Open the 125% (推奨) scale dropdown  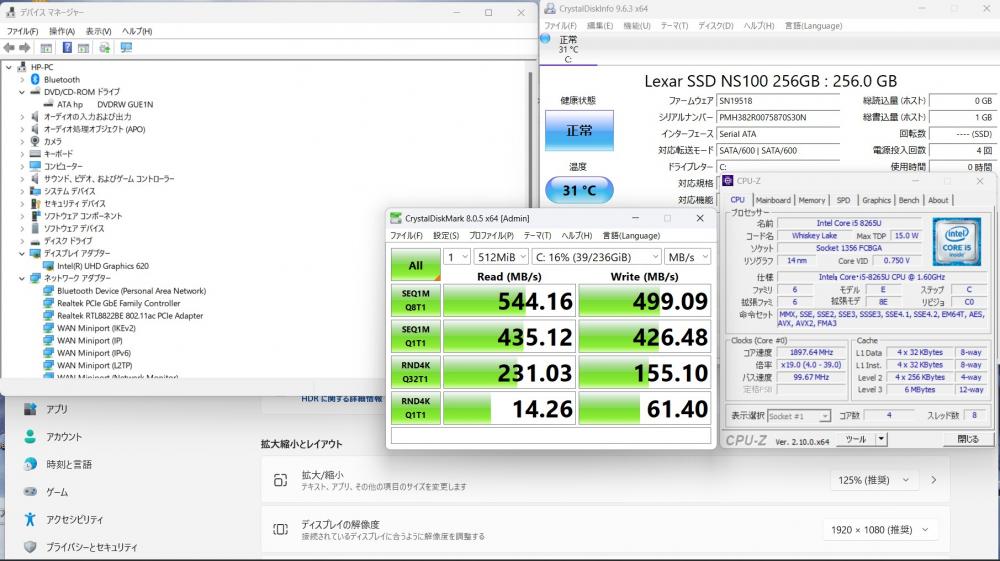[x=873, y=480]
